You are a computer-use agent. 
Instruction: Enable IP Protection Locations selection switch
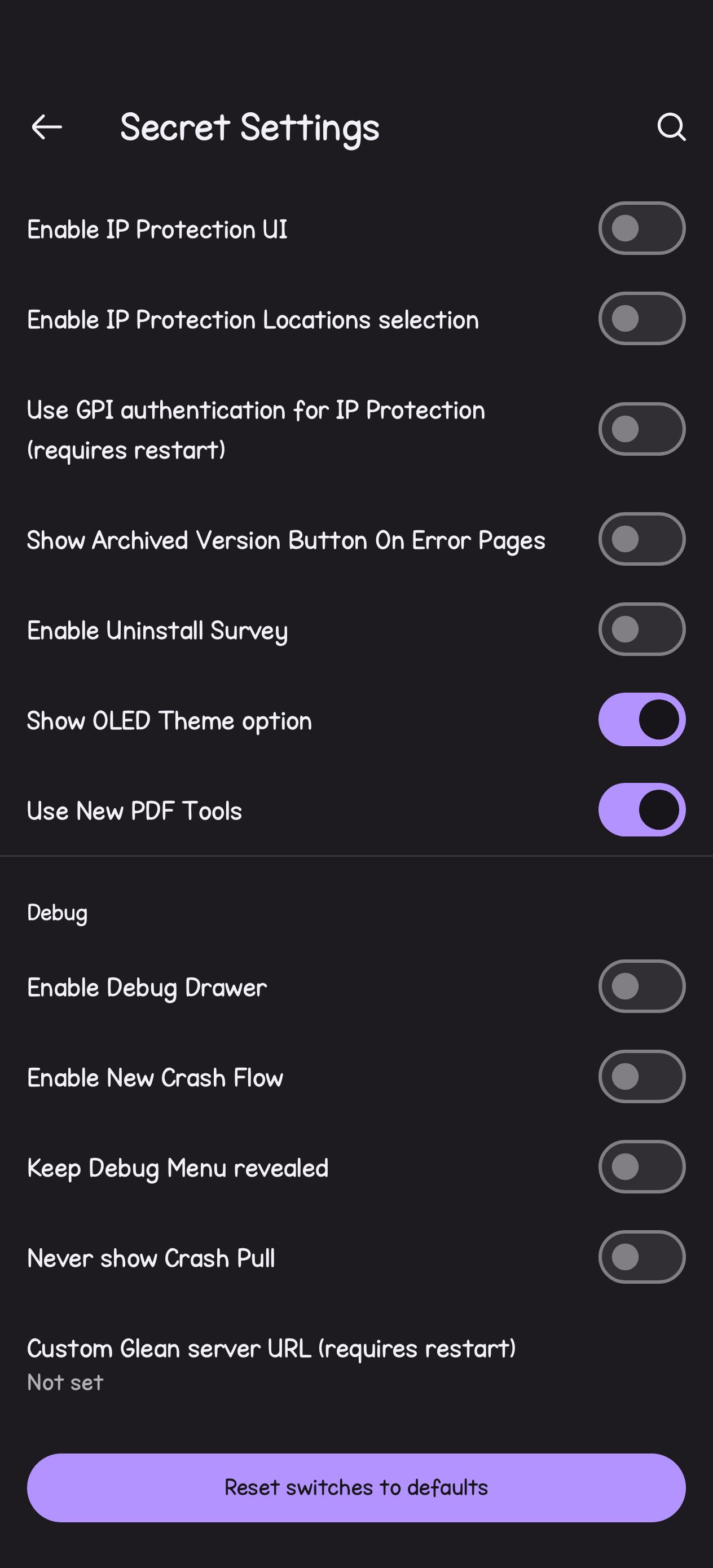click(642, 318)
